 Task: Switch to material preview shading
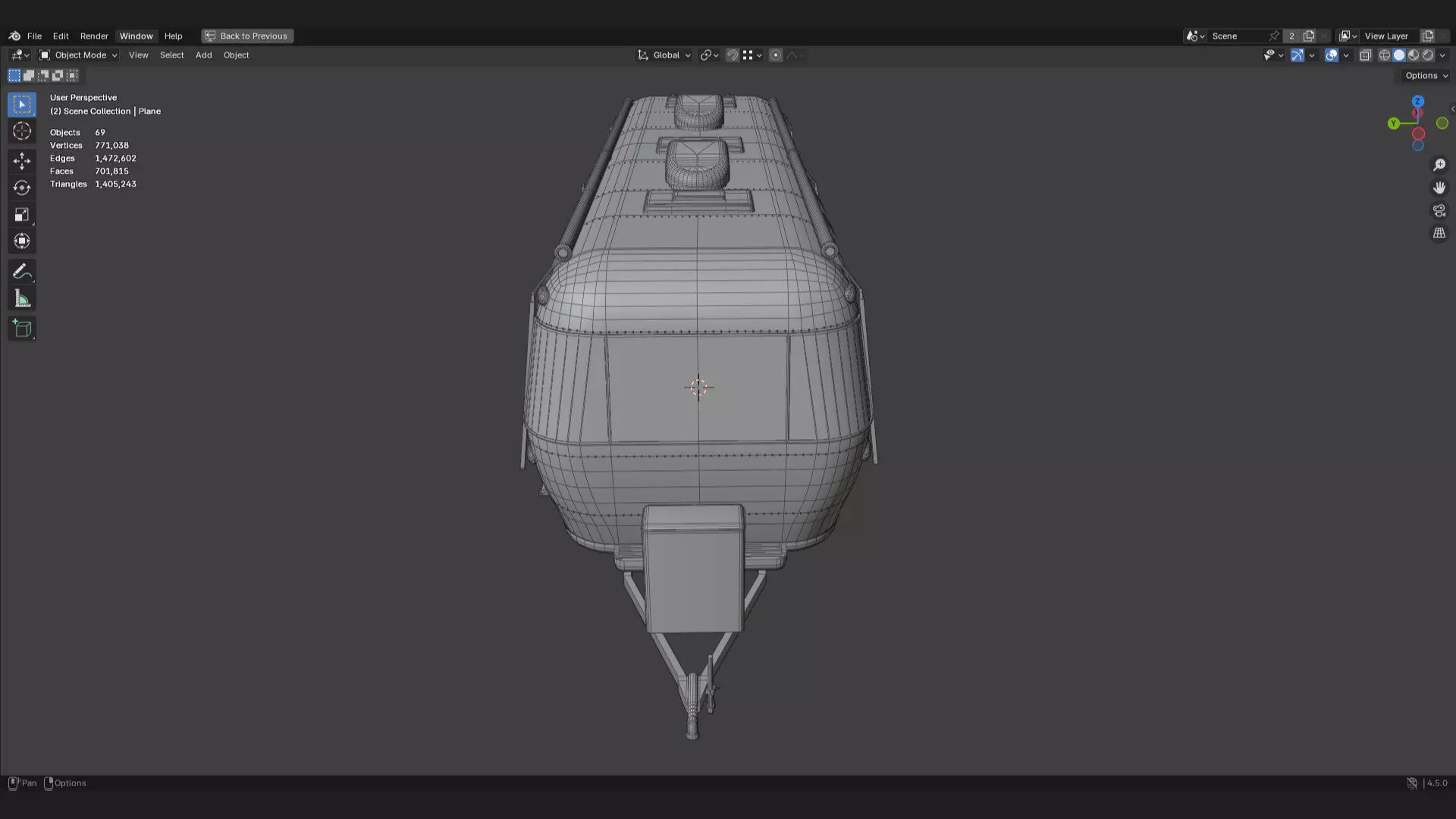tap(1414, 55)
